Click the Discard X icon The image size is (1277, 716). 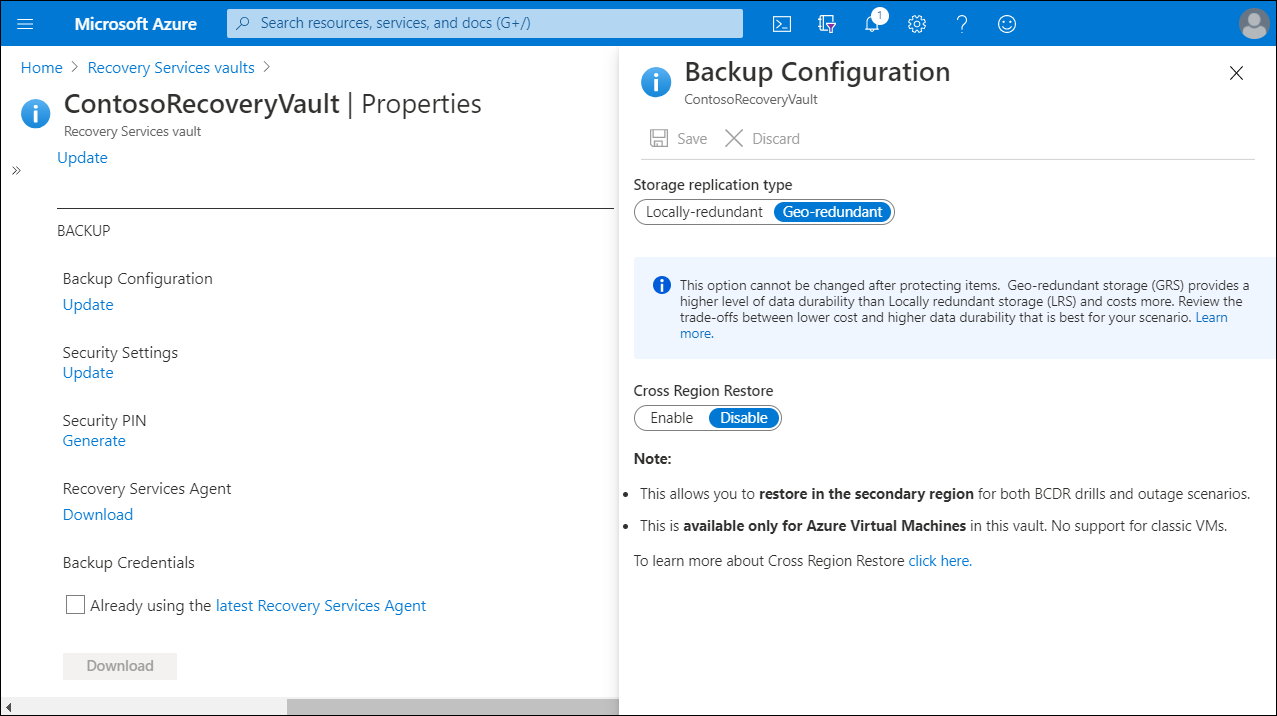[734, 139]
